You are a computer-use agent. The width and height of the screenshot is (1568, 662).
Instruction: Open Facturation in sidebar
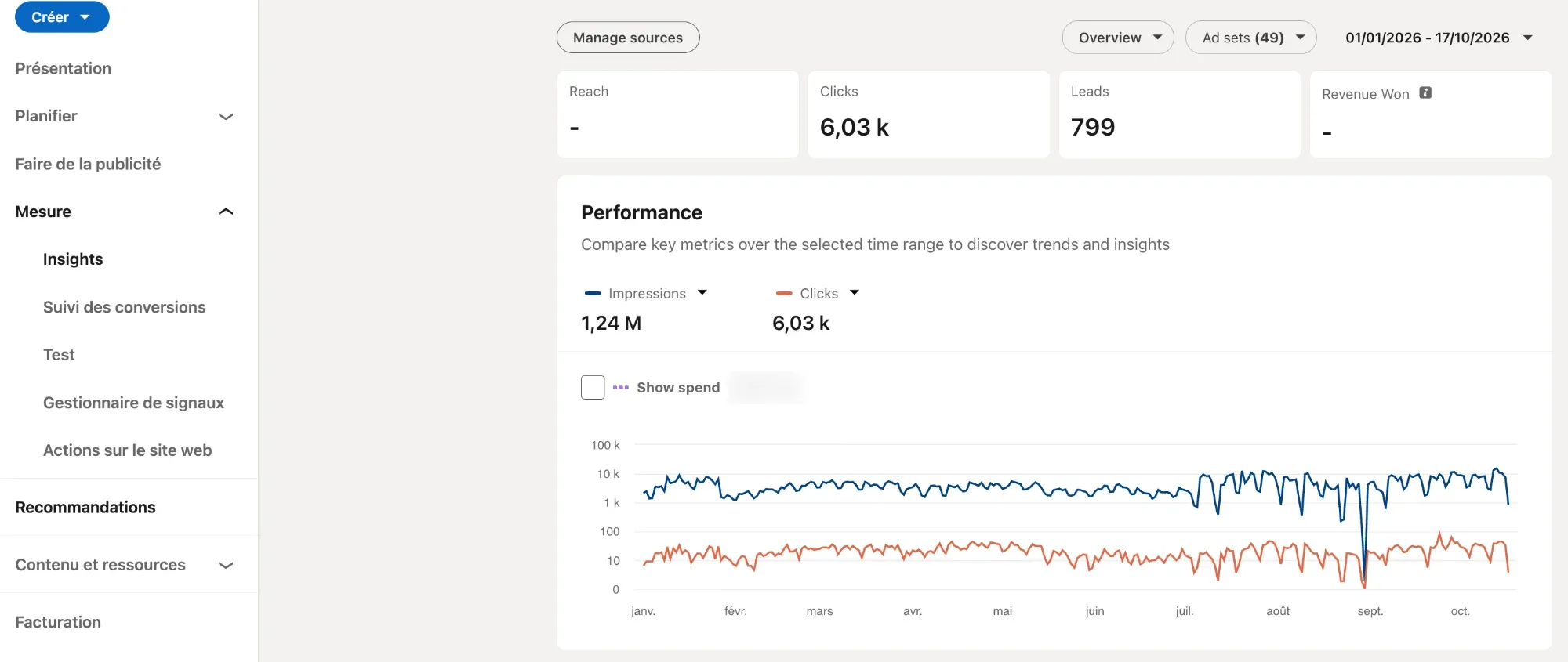[58, 622]
